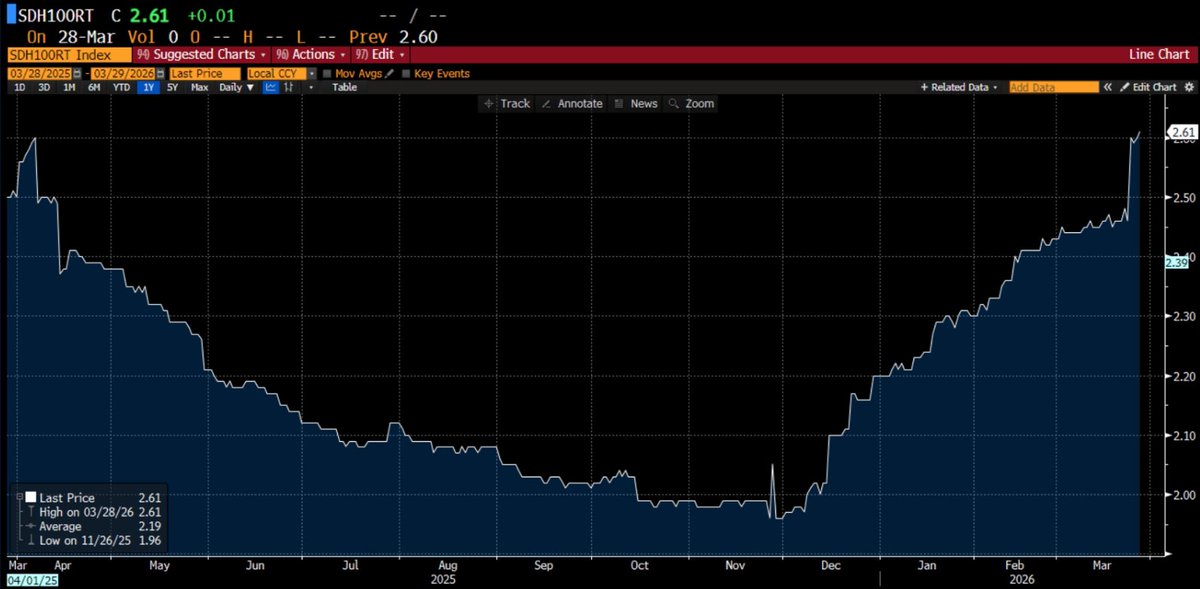This screenshot has width=1200, height=589.
Task: Select the 5Y range tab
Action: coord(173,87)
